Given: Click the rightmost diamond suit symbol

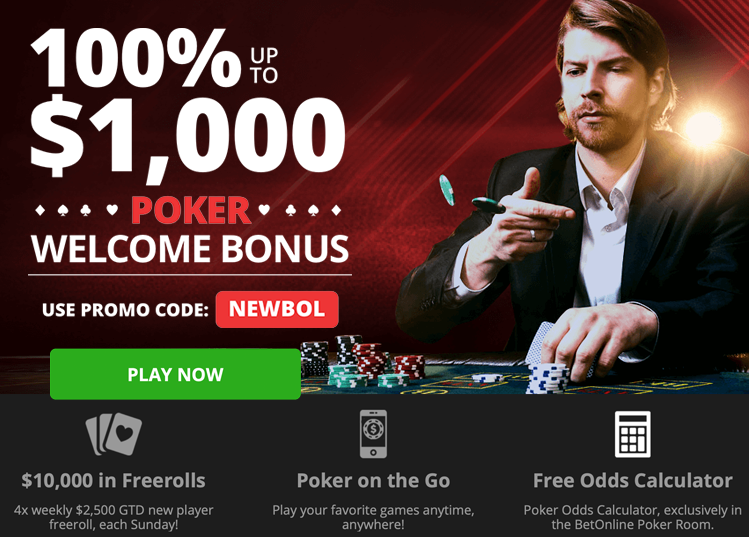Looking at the screenshot, I should (336, 210).
